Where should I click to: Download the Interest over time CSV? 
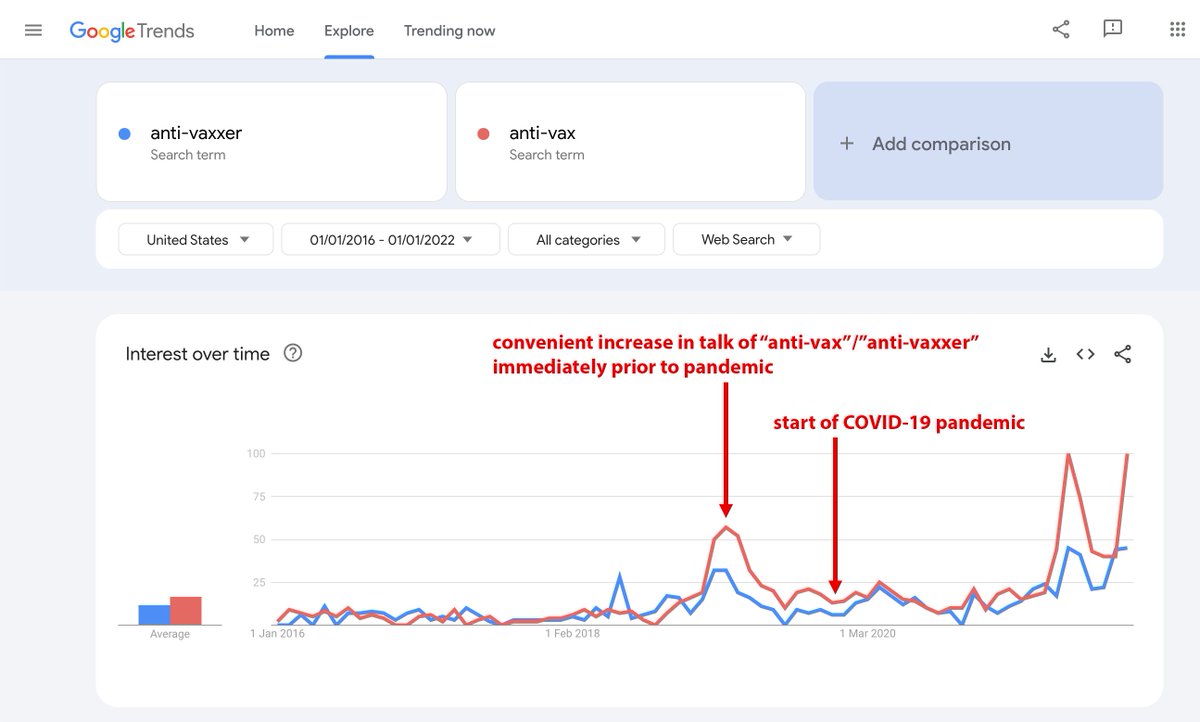(x=1048, y=354)
